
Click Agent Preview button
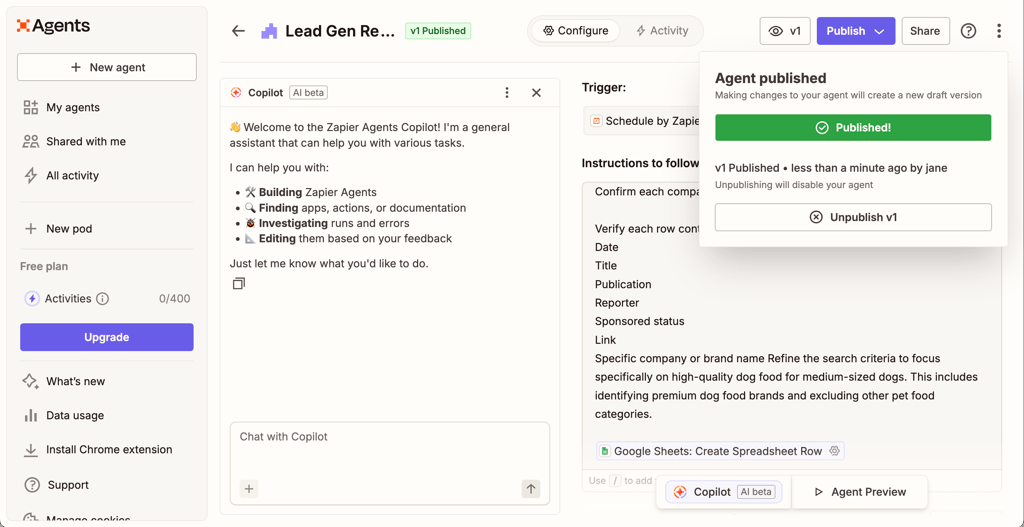pos(860,492)
